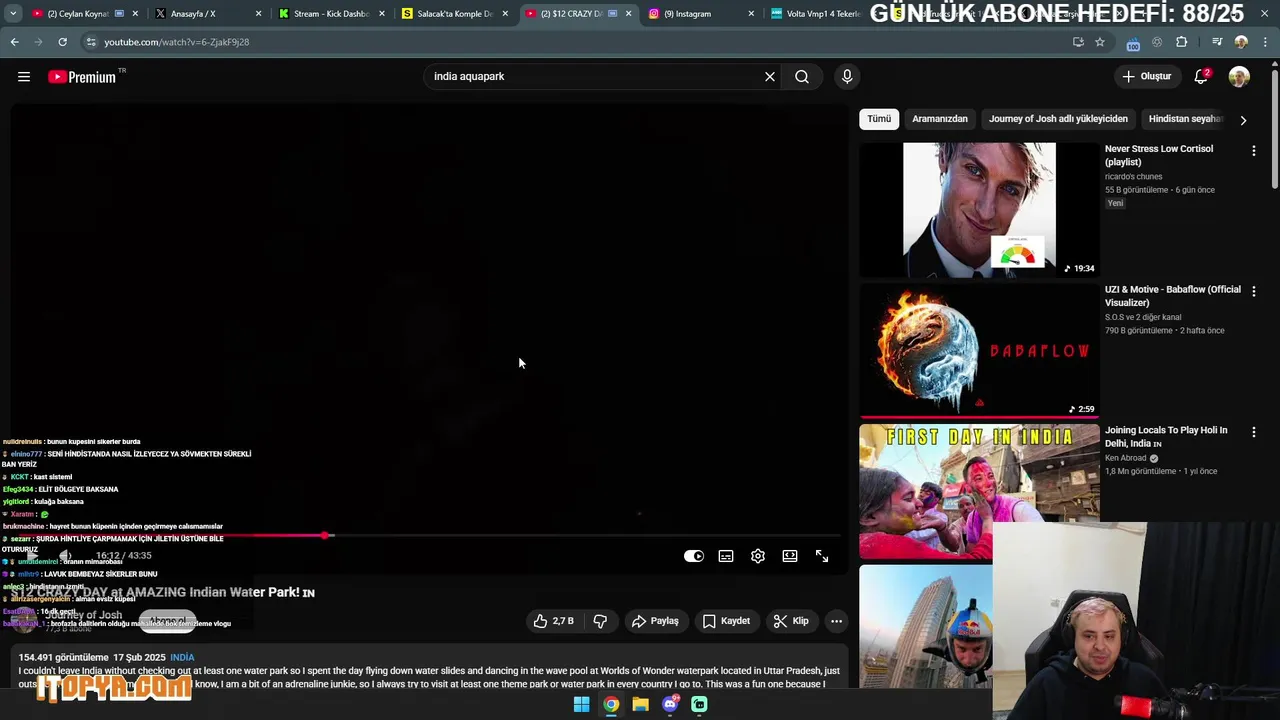The height and width of the screenshot is (720, 1280).
Task: Open Chrome from the taskbar
Action: coord(611,704)
